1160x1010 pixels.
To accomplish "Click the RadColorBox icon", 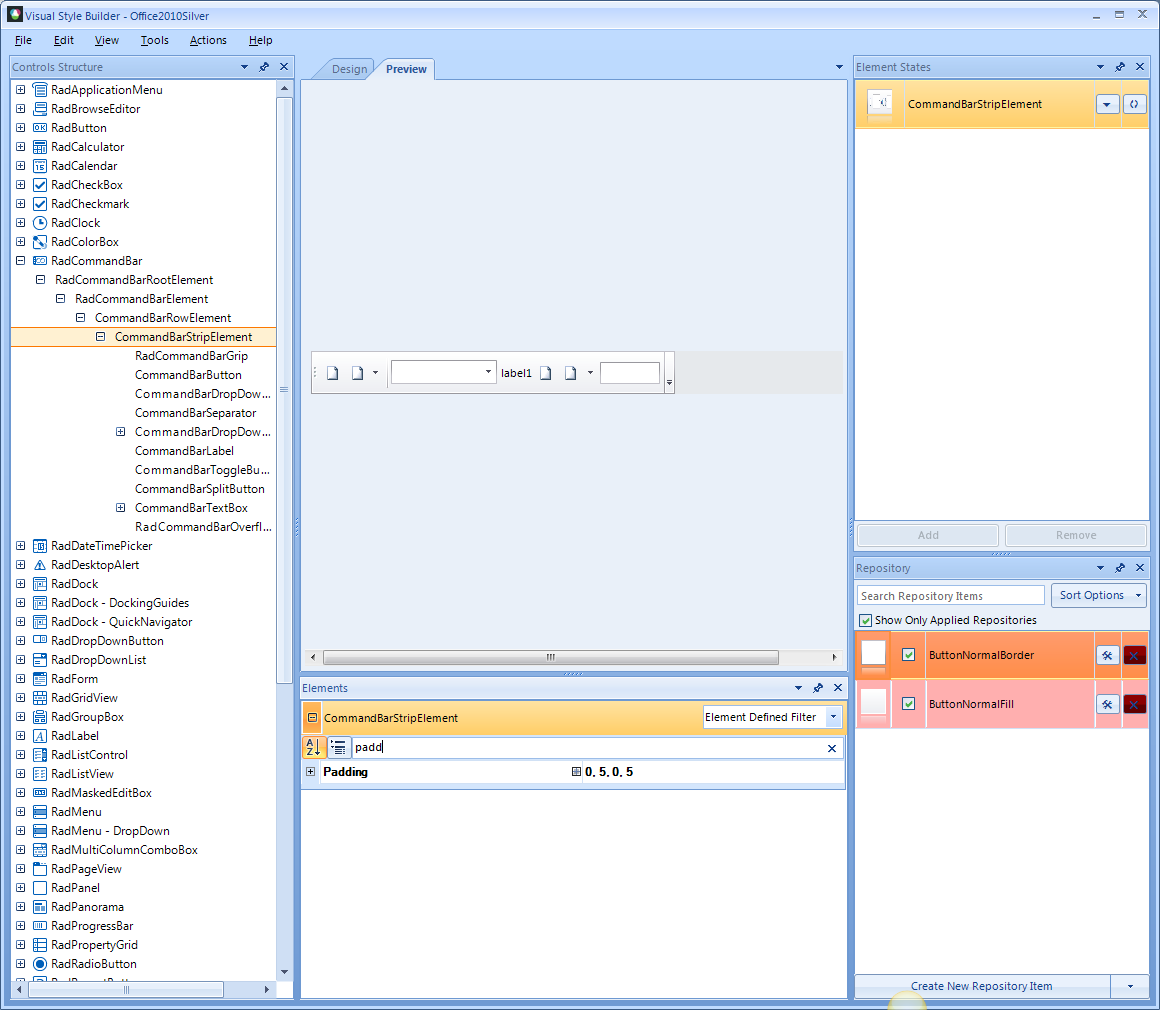I will click(x=40, y=242).
